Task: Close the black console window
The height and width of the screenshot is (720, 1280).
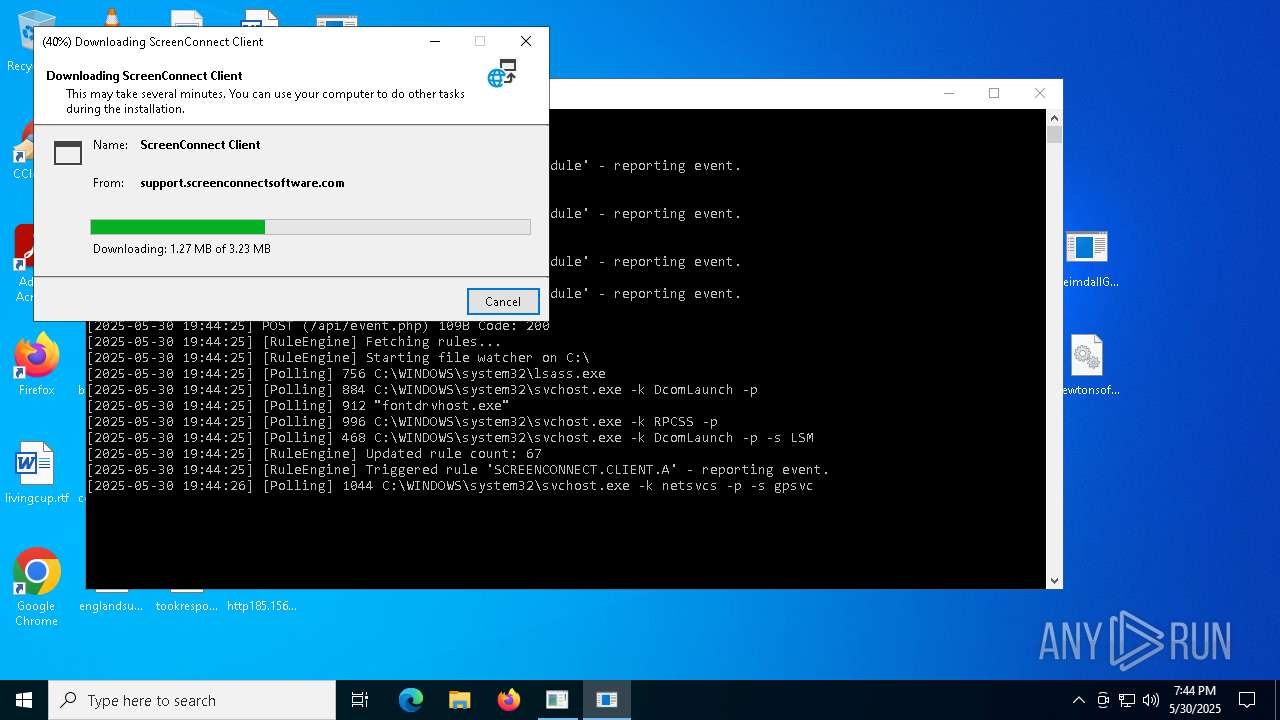Action: pos(1040,93)
